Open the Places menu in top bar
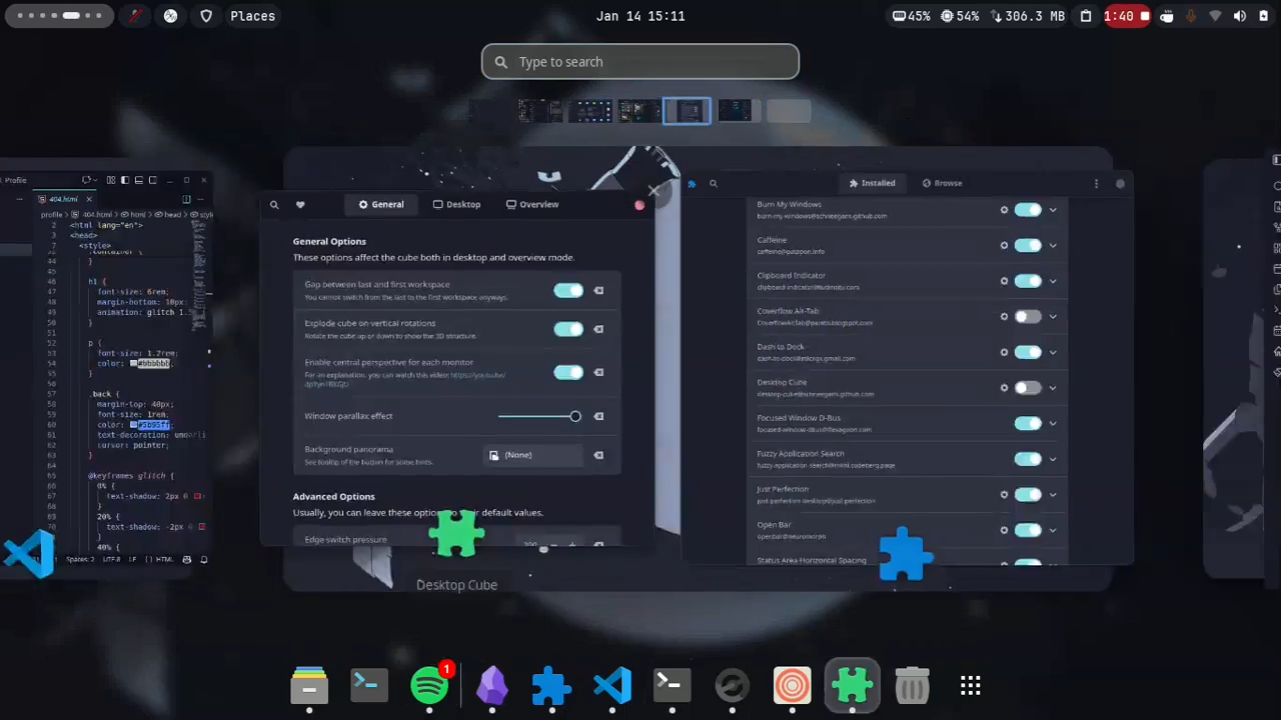1281x720 pixels. click(252, 16)
